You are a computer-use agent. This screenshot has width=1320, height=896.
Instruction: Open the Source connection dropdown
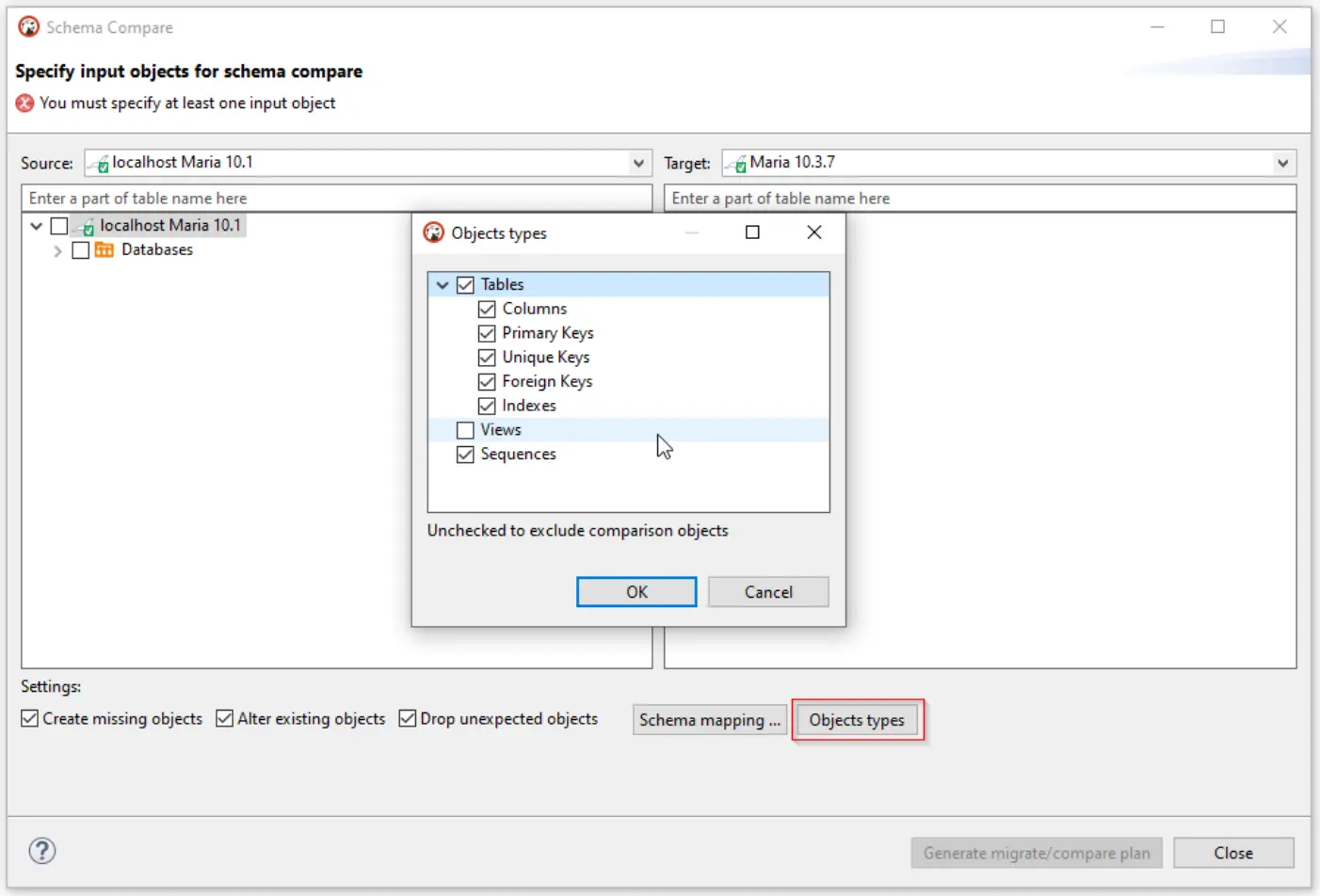tap(638, 164)
